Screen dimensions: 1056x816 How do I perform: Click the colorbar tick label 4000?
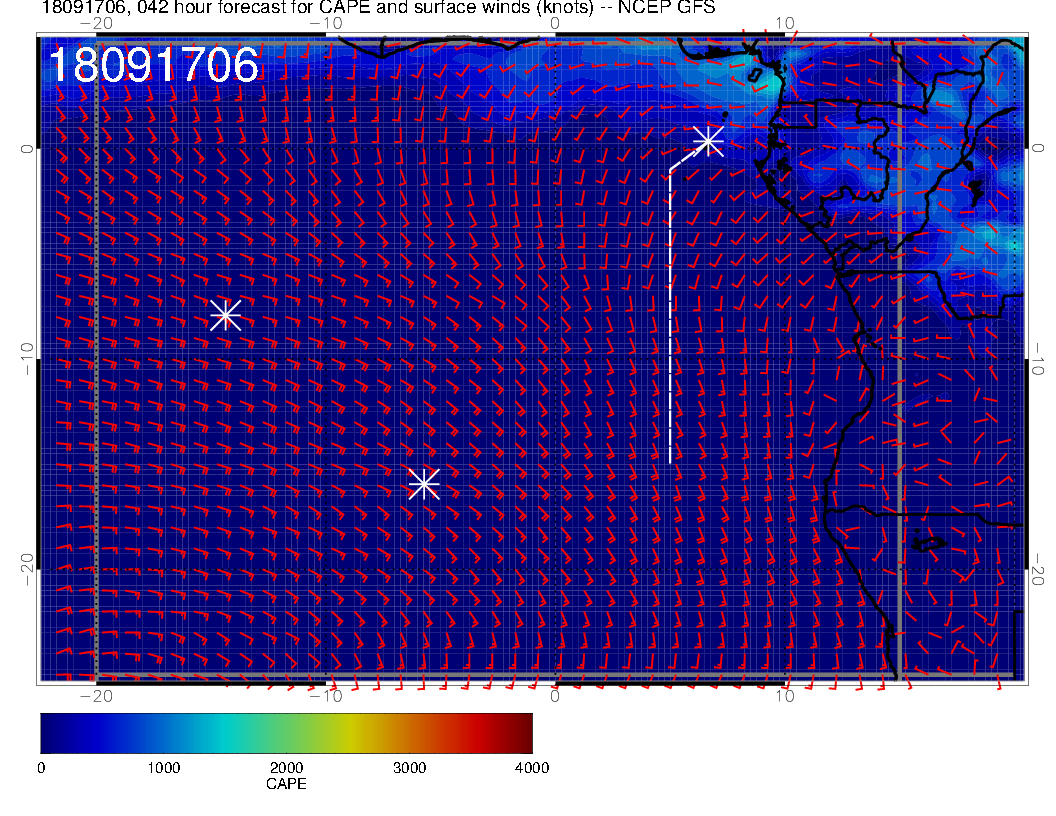pyautogui.click(x=532, y=768)
